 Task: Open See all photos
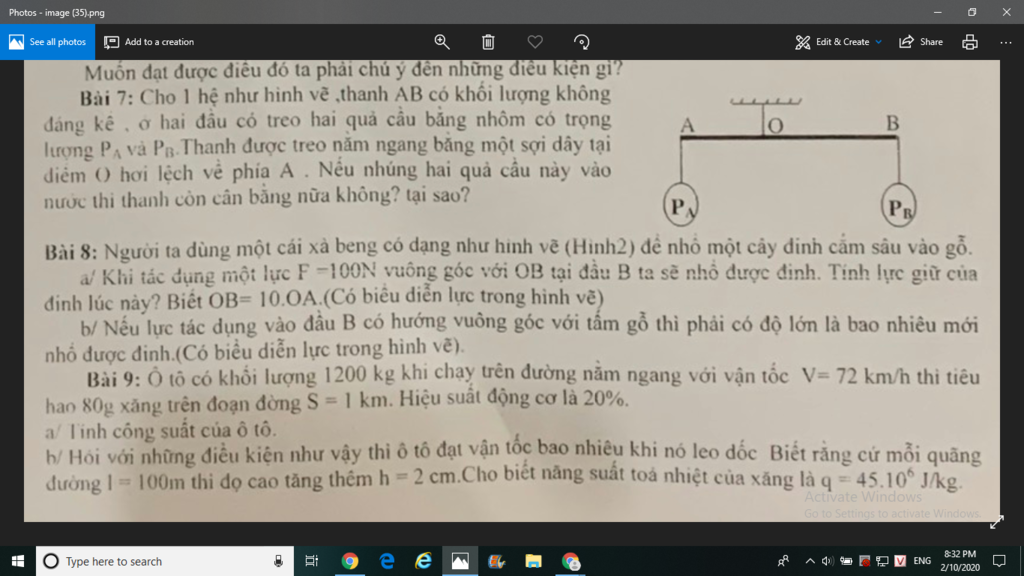click(47, 42)
